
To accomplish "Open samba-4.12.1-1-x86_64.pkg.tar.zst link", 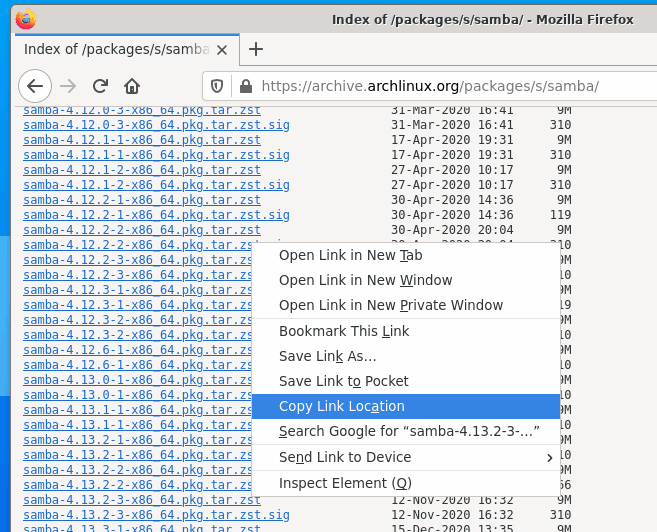I will point(142,140).
